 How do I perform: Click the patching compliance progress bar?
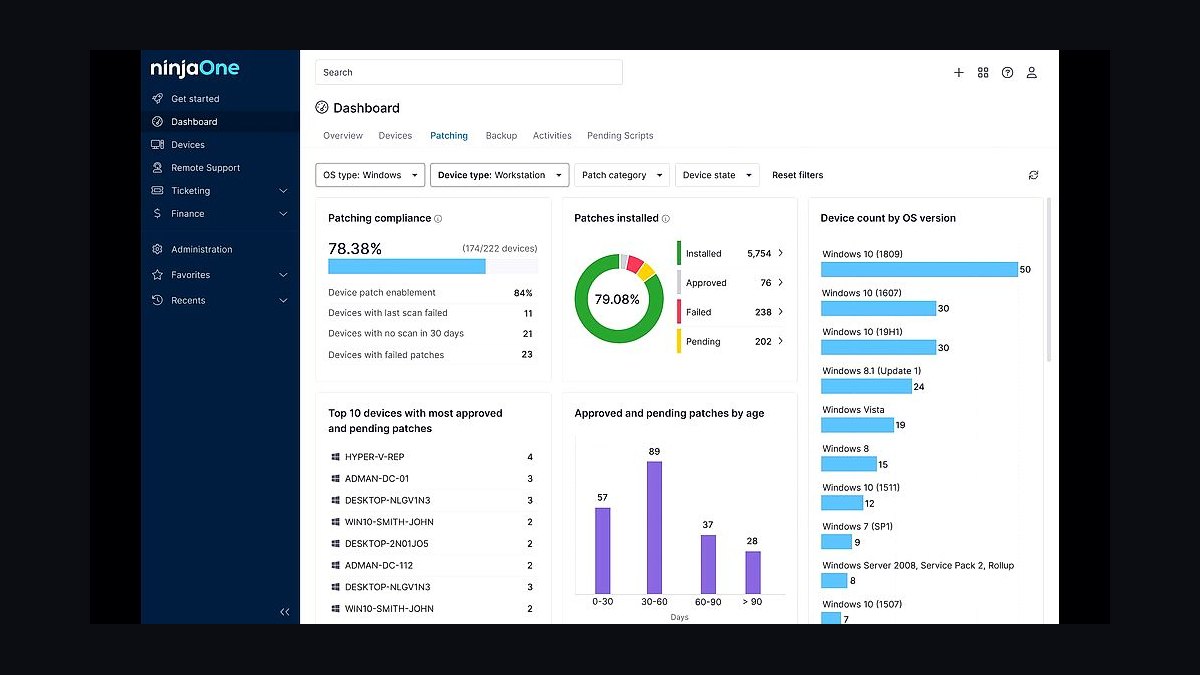click(433, 267)
